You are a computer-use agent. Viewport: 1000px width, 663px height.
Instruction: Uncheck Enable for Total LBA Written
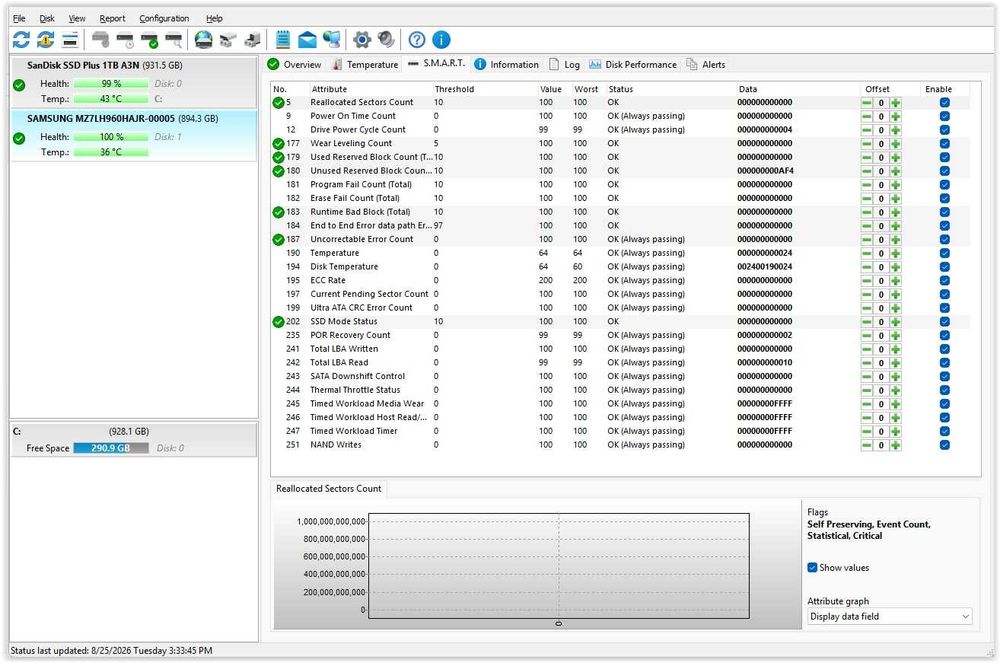click(945, 349)
